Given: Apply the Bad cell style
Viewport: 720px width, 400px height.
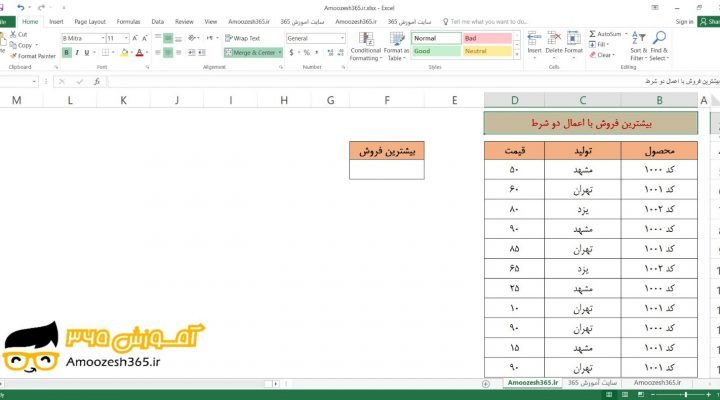Looking at the screenshot, I should [x=487, y=38].
